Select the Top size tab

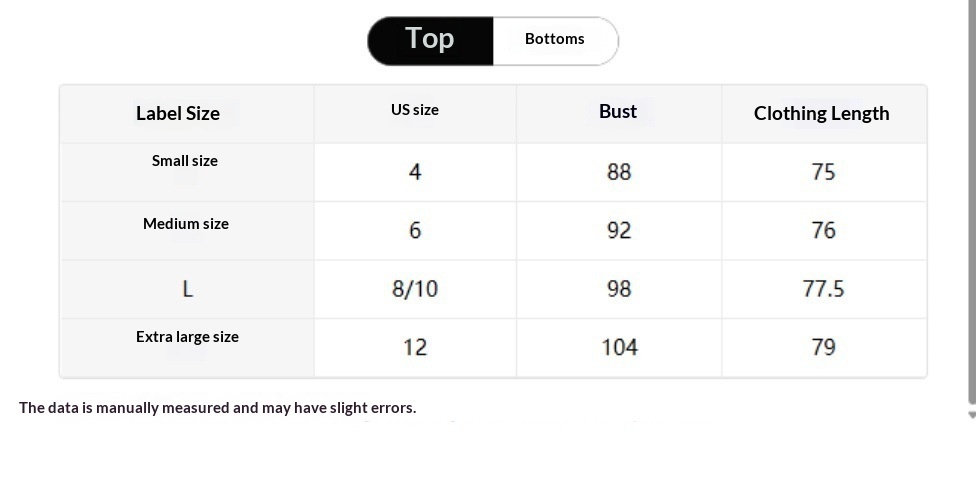430,40
